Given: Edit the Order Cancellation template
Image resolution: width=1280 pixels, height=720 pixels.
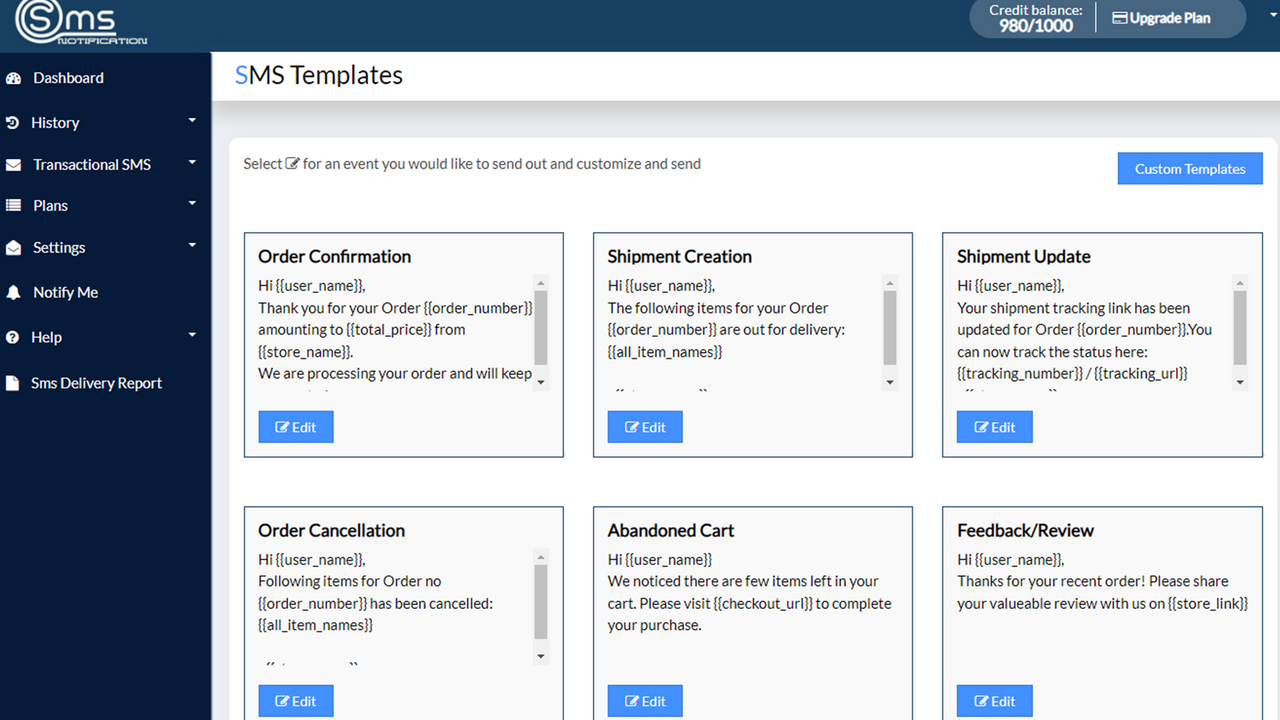Looking at the screenshot, I should [296, 701].
